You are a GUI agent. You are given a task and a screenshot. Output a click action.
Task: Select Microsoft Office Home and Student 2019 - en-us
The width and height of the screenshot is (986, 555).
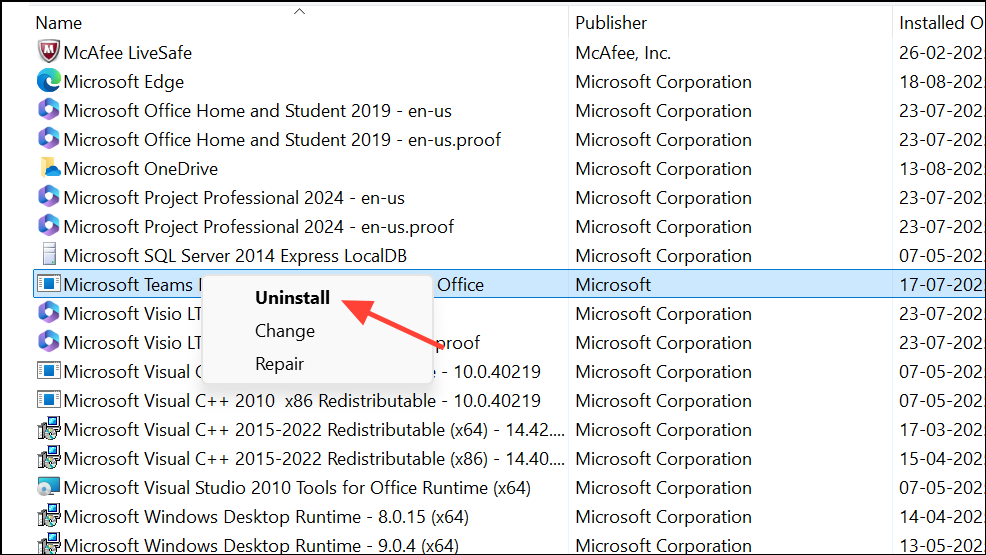pos(258,111)
